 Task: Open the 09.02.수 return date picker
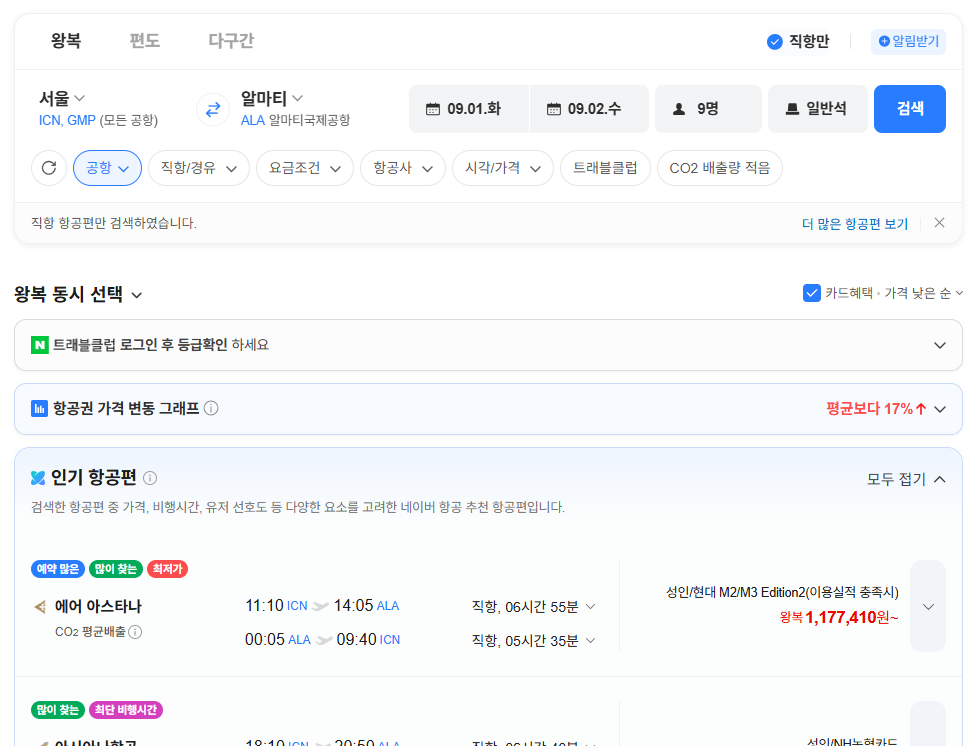point(589,109)
